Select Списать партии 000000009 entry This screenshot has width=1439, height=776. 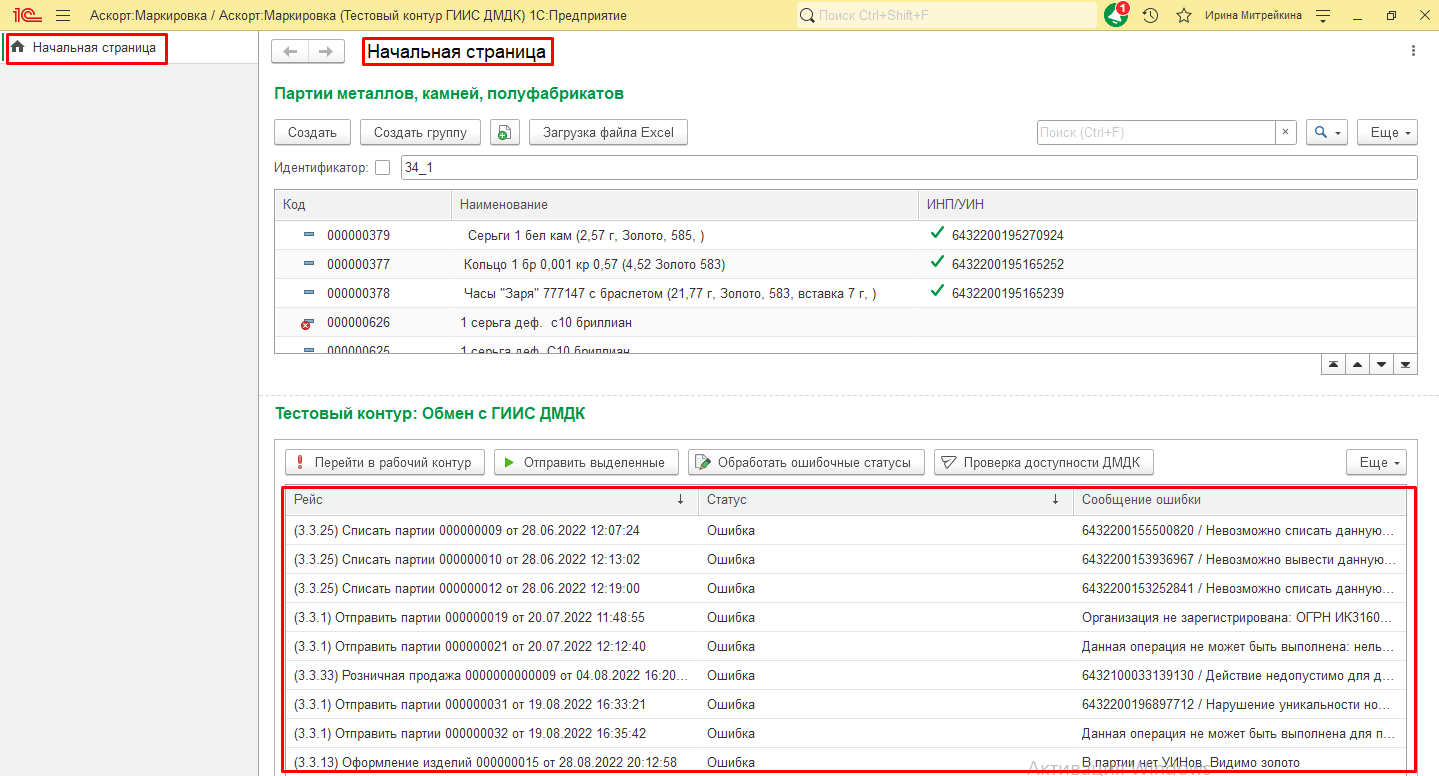(845, 531)
